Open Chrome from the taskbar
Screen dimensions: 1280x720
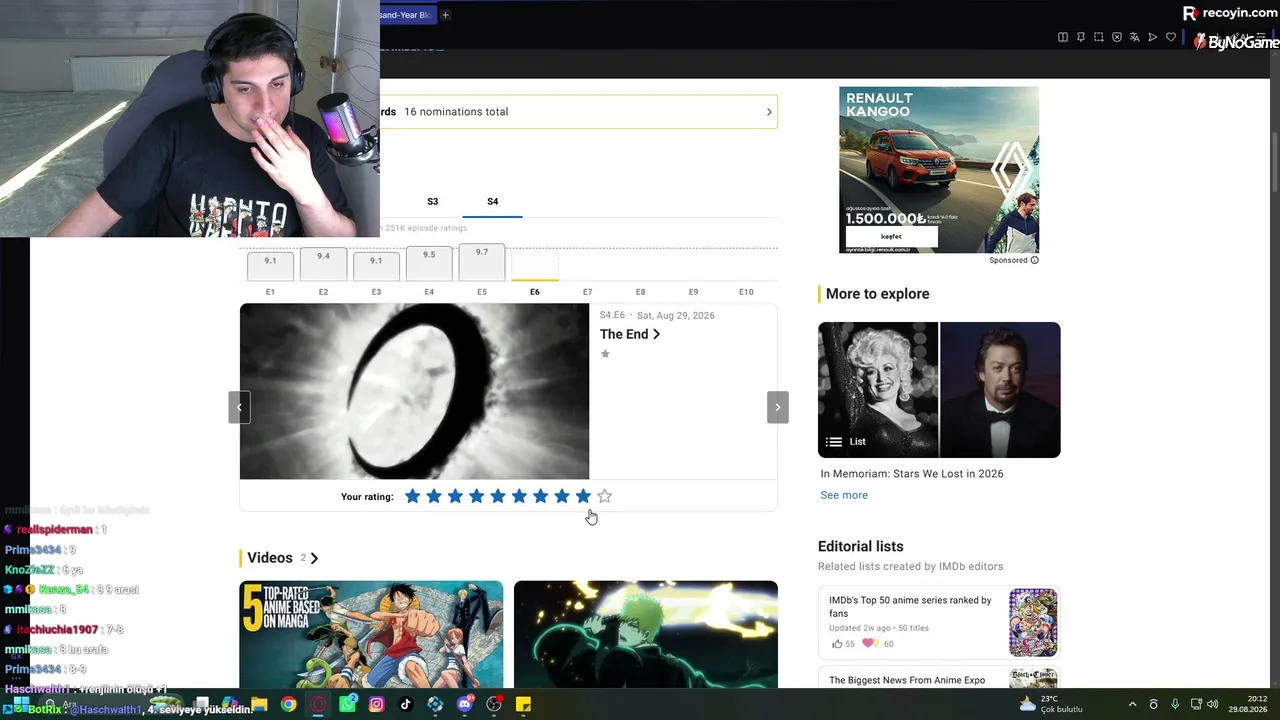pyautogui.click(x=288, y=704)
